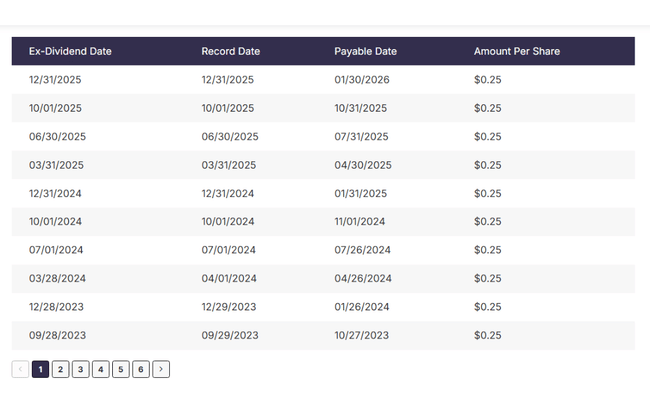Navigate to page 4 in pagination
The height and width of the screenshot is (411, 650).
[x=101, y=369]
